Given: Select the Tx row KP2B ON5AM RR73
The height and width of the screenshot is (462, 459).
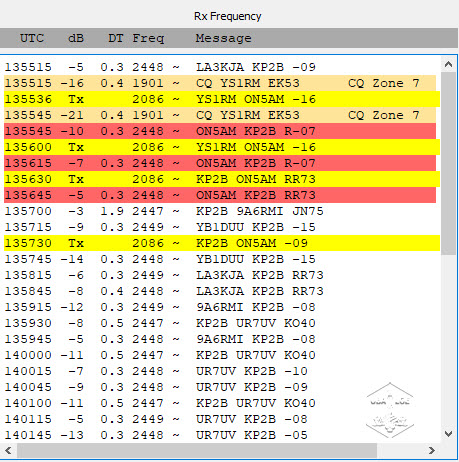Looking at the screenshot, I should coord(222,179).
